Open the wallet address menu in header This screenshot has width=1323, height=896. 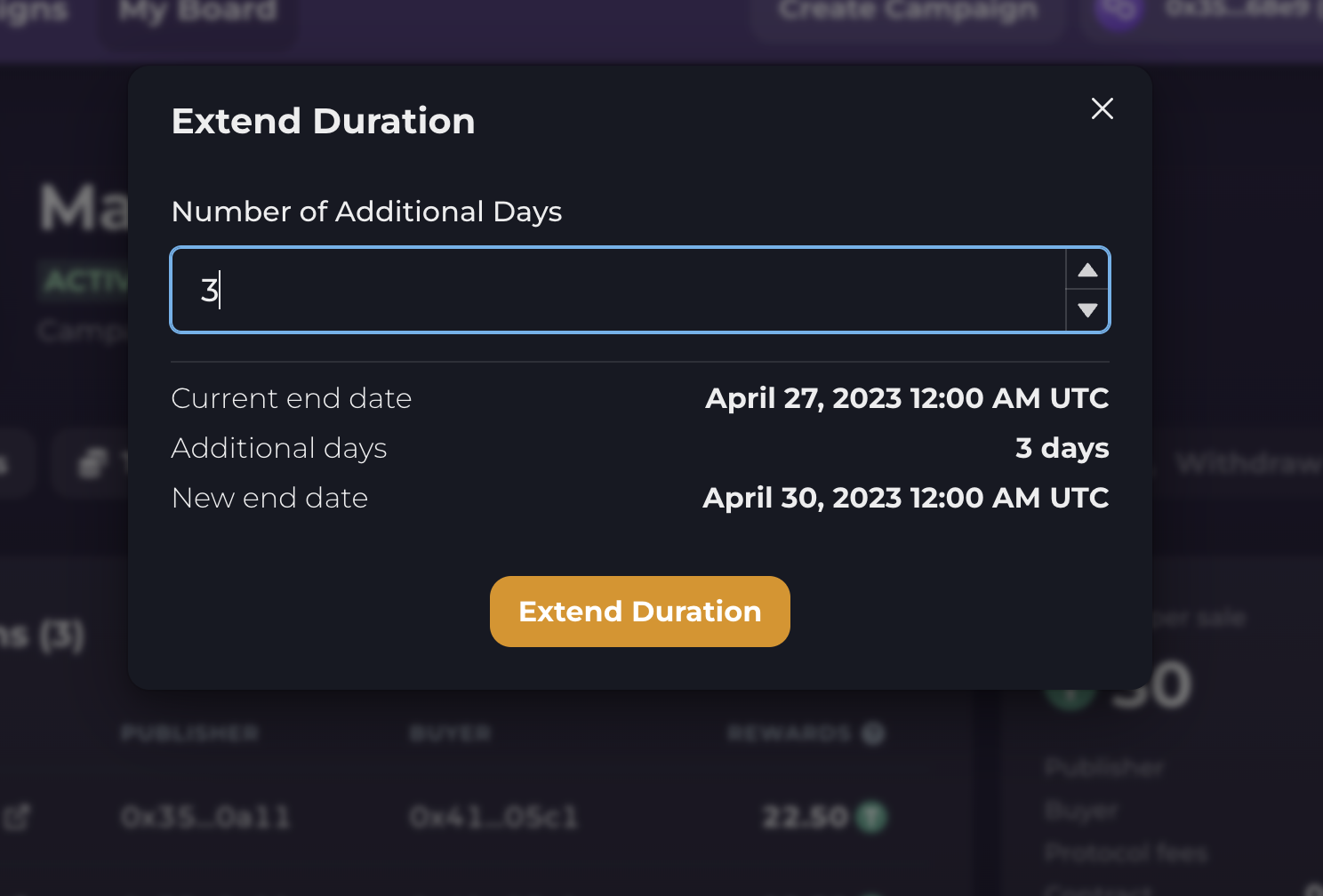1236,9
